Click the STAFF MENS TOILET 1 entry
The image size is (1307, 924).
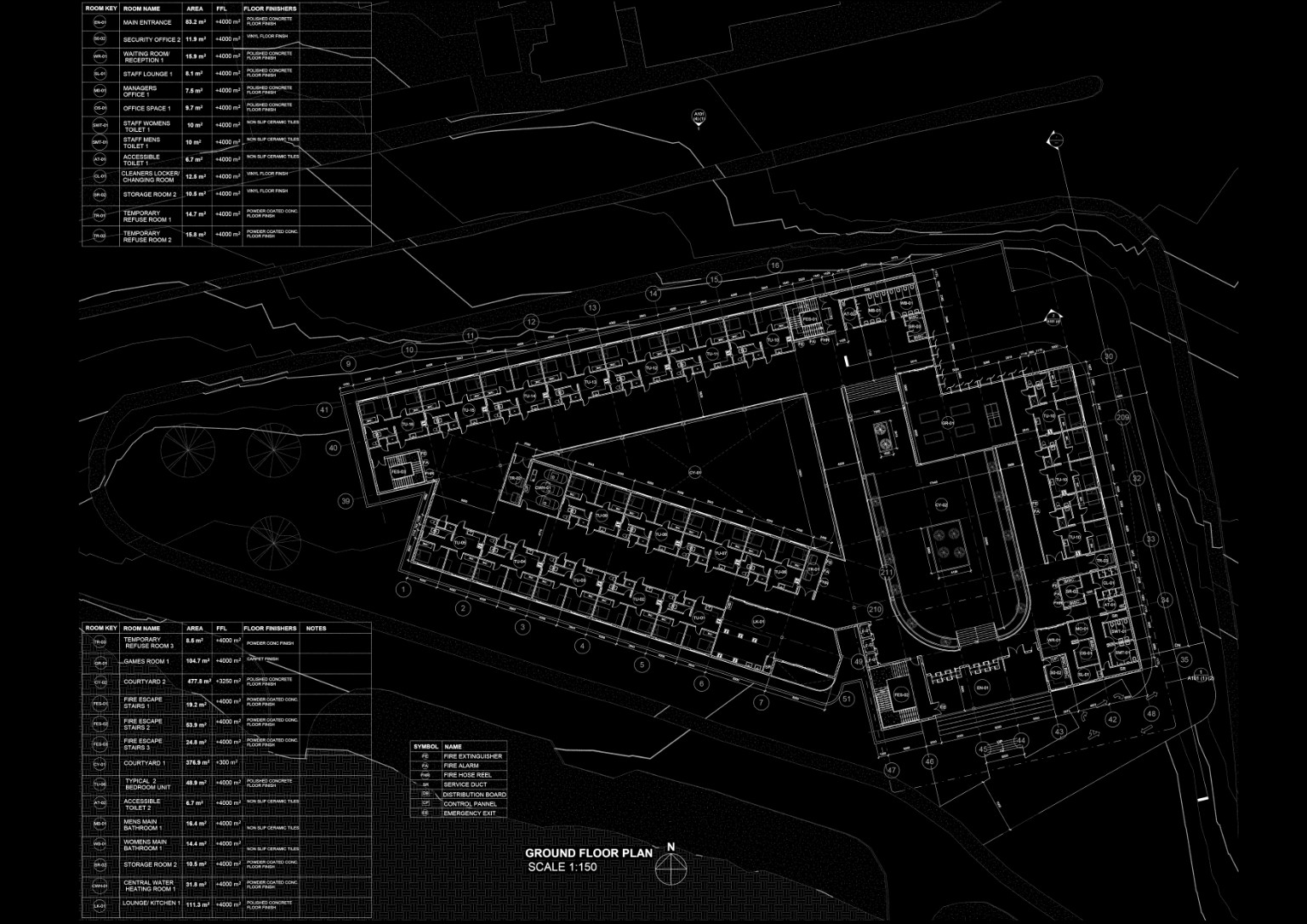141,143
